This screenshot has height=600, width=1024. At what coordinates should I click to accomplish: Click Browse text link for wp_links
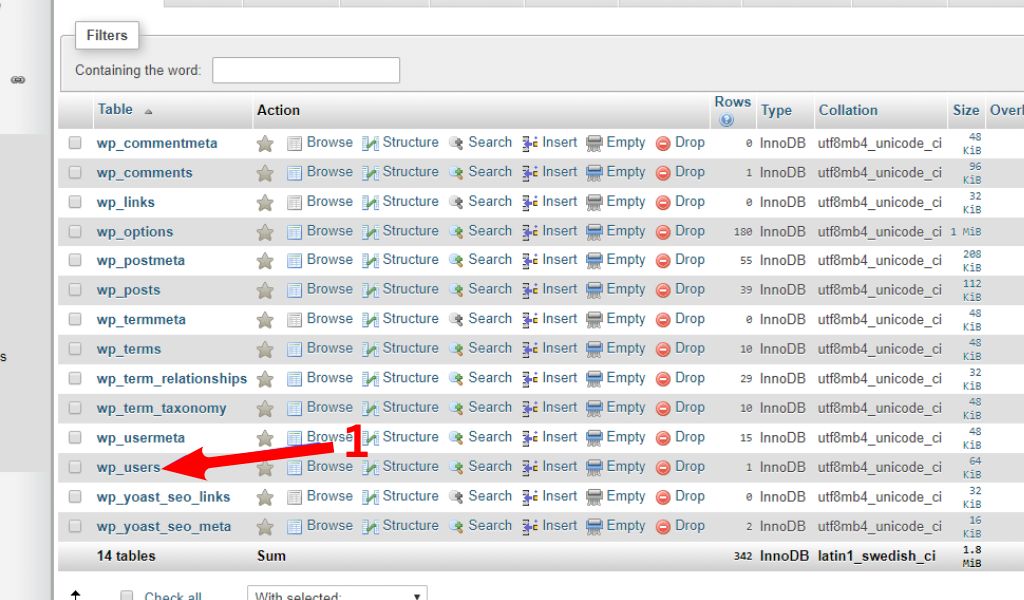[330, 201]
